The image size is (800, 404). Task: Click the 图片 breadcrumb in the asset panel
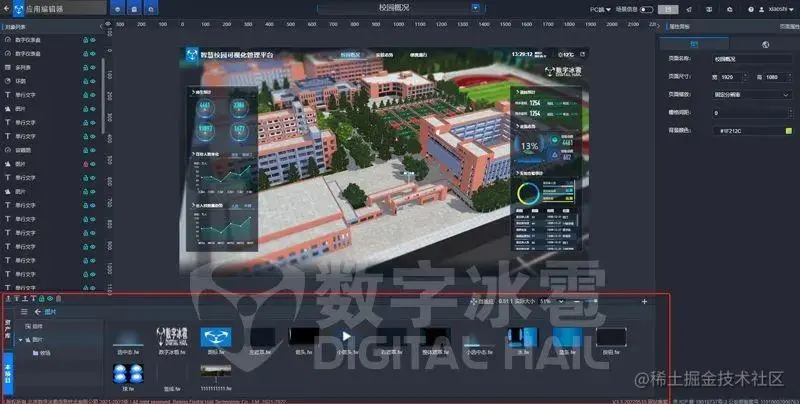click(50, 311)
